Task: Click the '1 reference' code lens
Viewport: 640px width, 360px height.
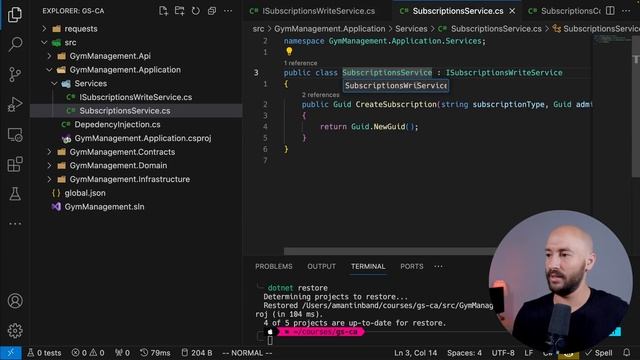Action: tap(300, 63)
